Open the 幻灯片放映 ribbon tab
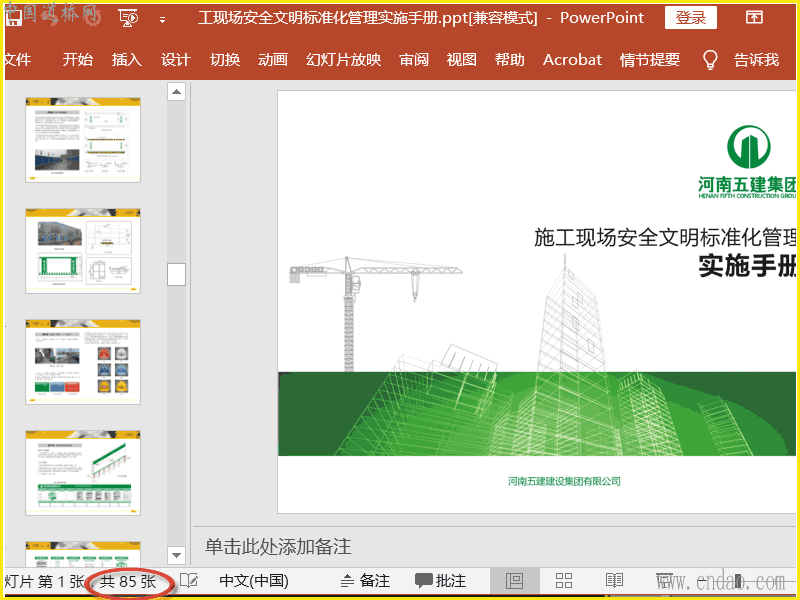Screen dimensions: 800x600 tap(343, 60)
